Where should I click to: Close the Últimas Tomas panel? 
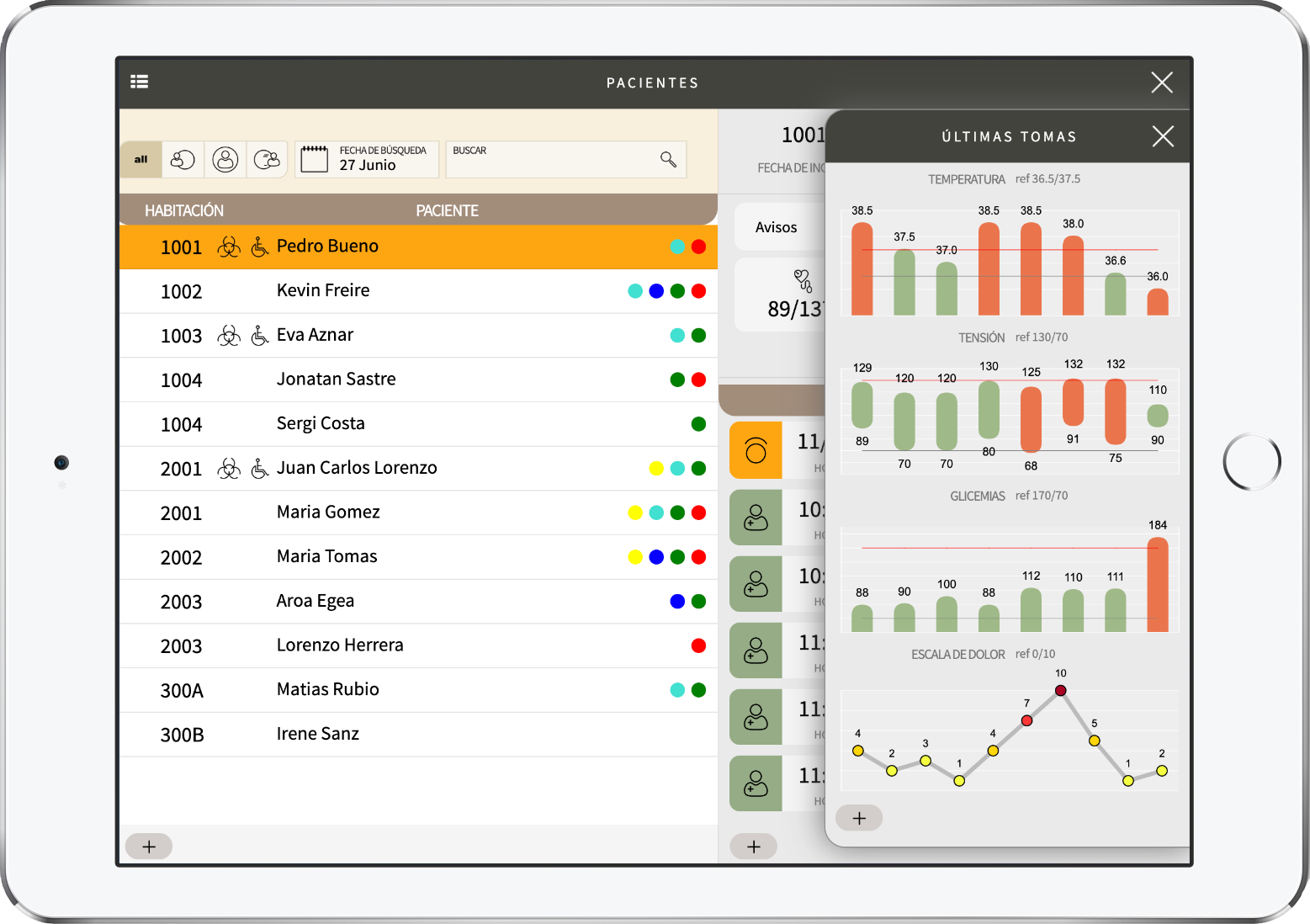[x=1162, y=136]
